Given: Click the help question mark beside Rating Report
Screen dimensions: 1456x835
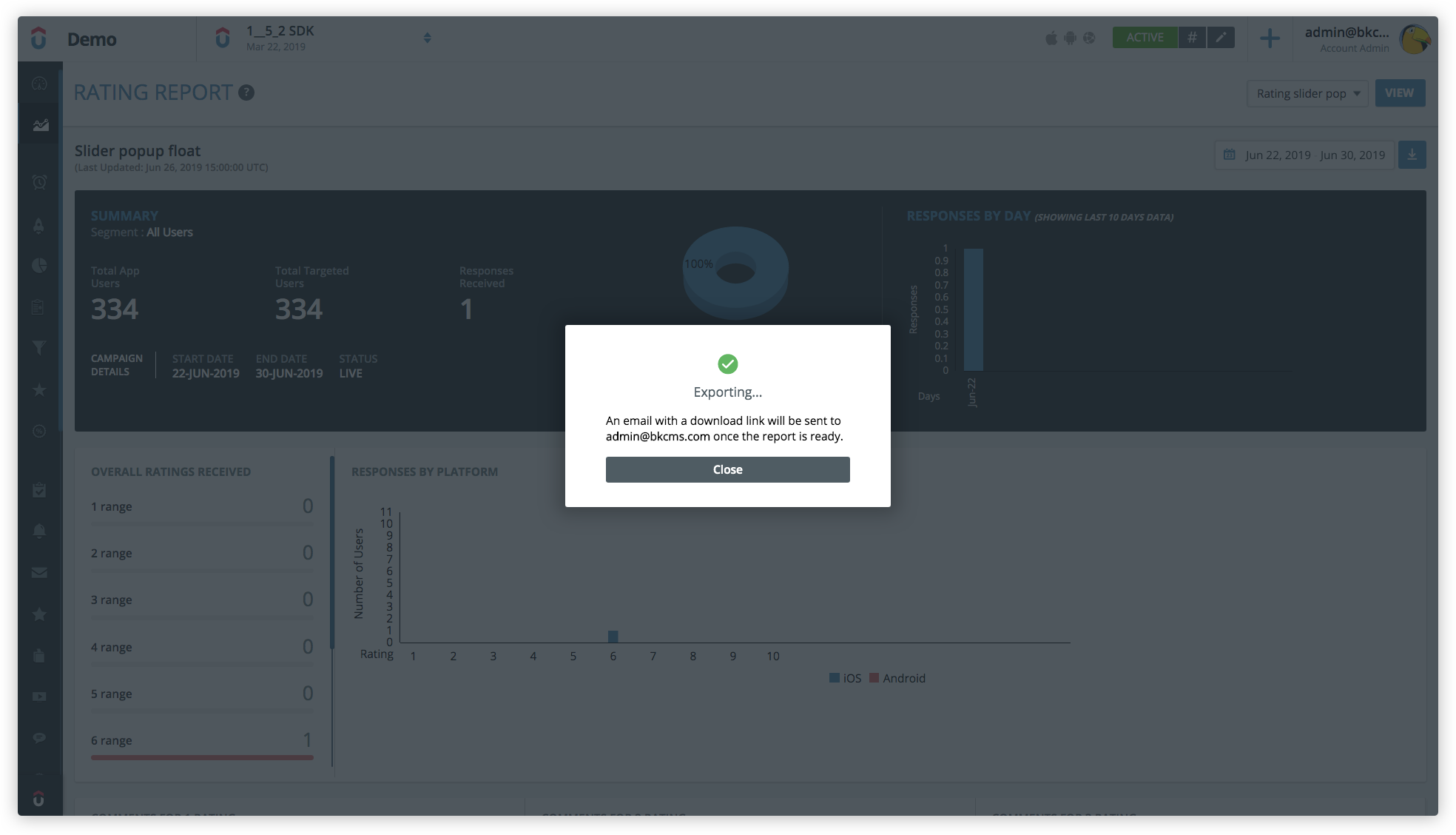Looking at the screenshot, I should [x=246, y=93].
